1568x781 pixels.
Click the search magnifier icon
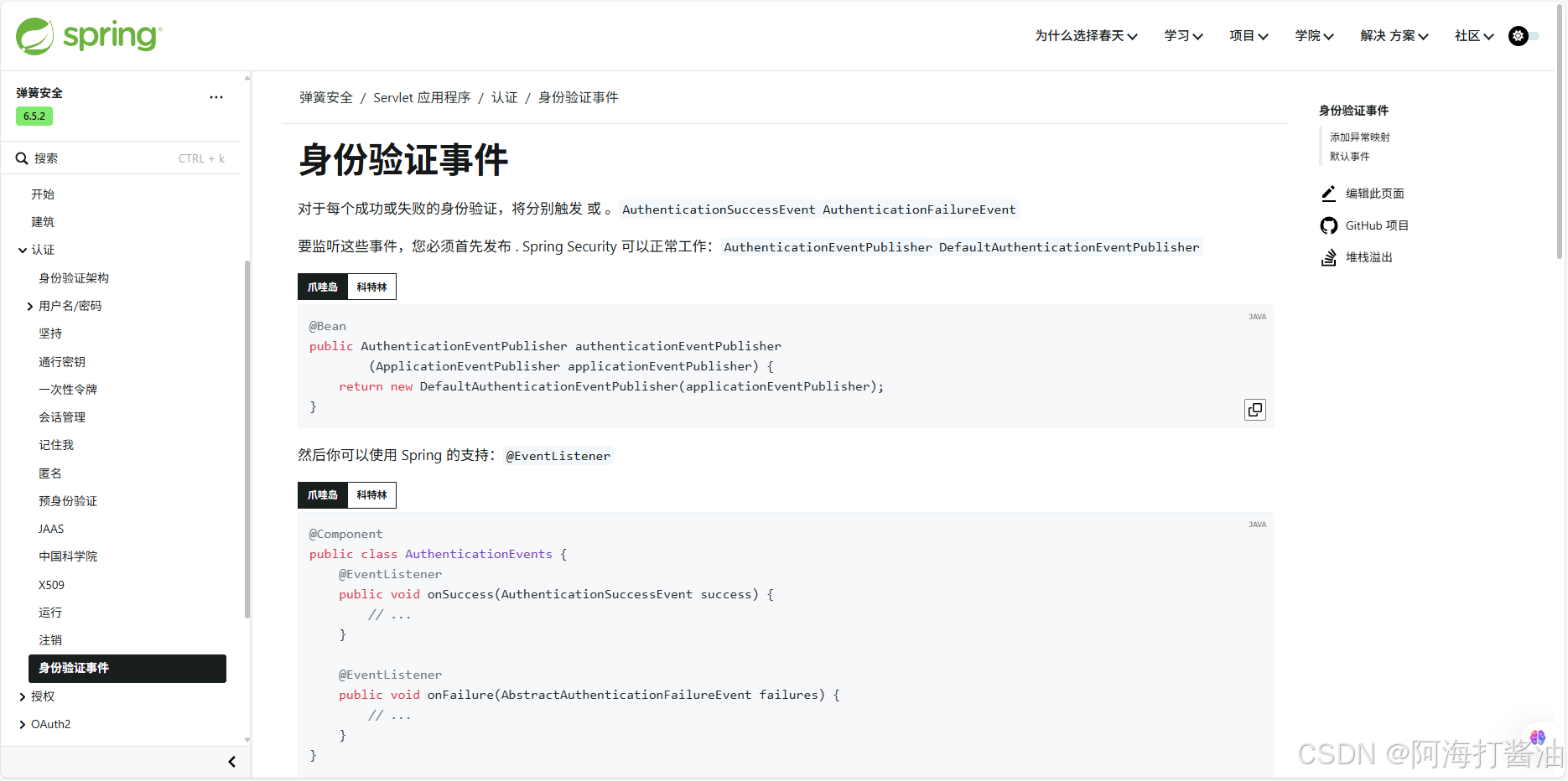22,158
